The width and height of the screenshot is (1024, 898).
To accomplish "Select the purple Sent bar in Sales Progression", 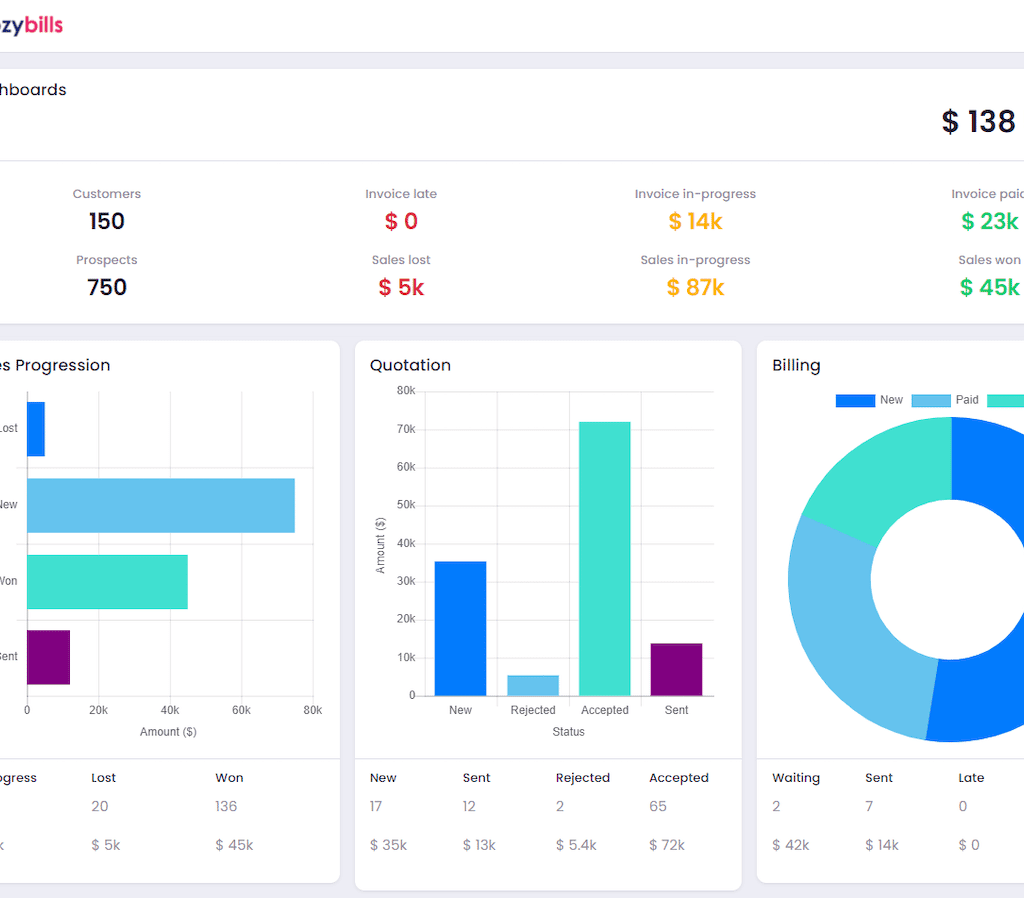I will [x=48, y=657].
